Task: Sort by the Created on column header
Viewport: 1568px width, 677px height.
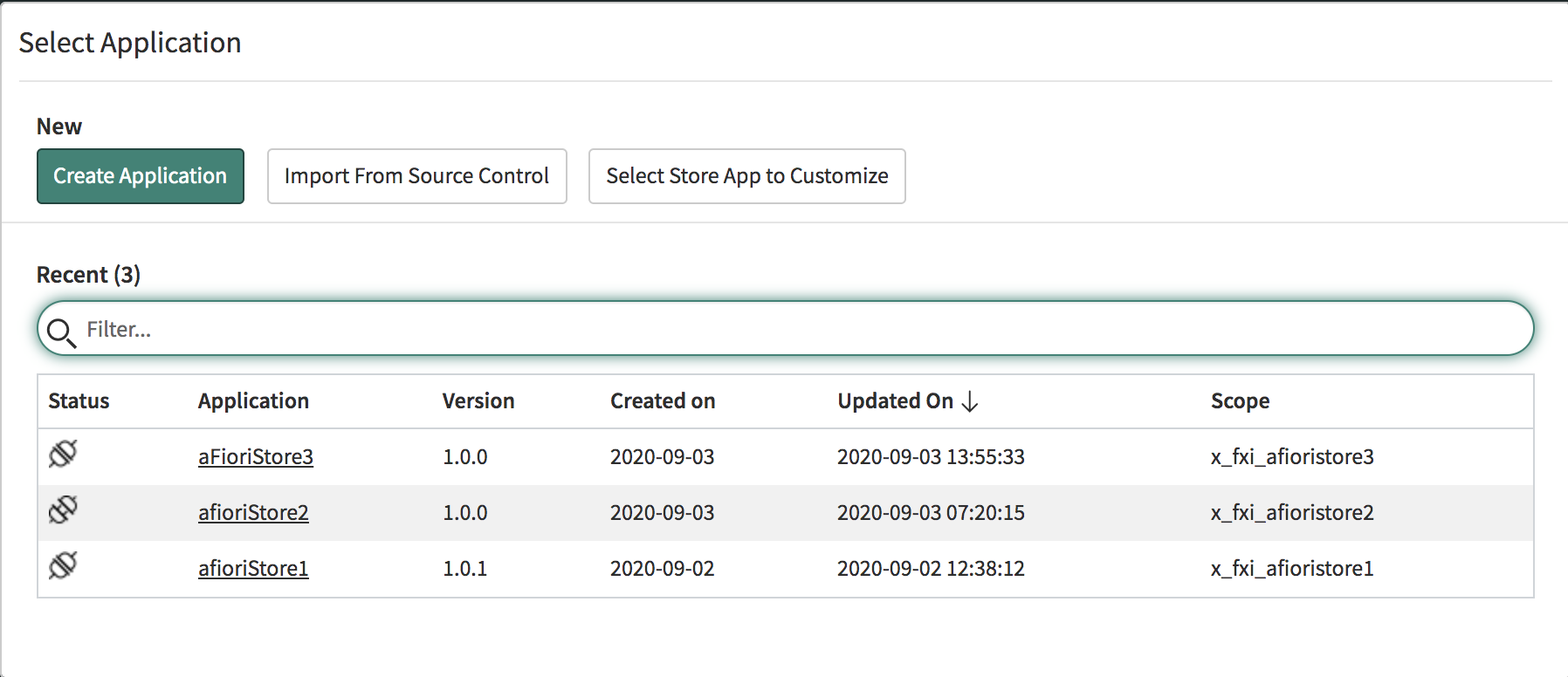Action: pos(663,401)
